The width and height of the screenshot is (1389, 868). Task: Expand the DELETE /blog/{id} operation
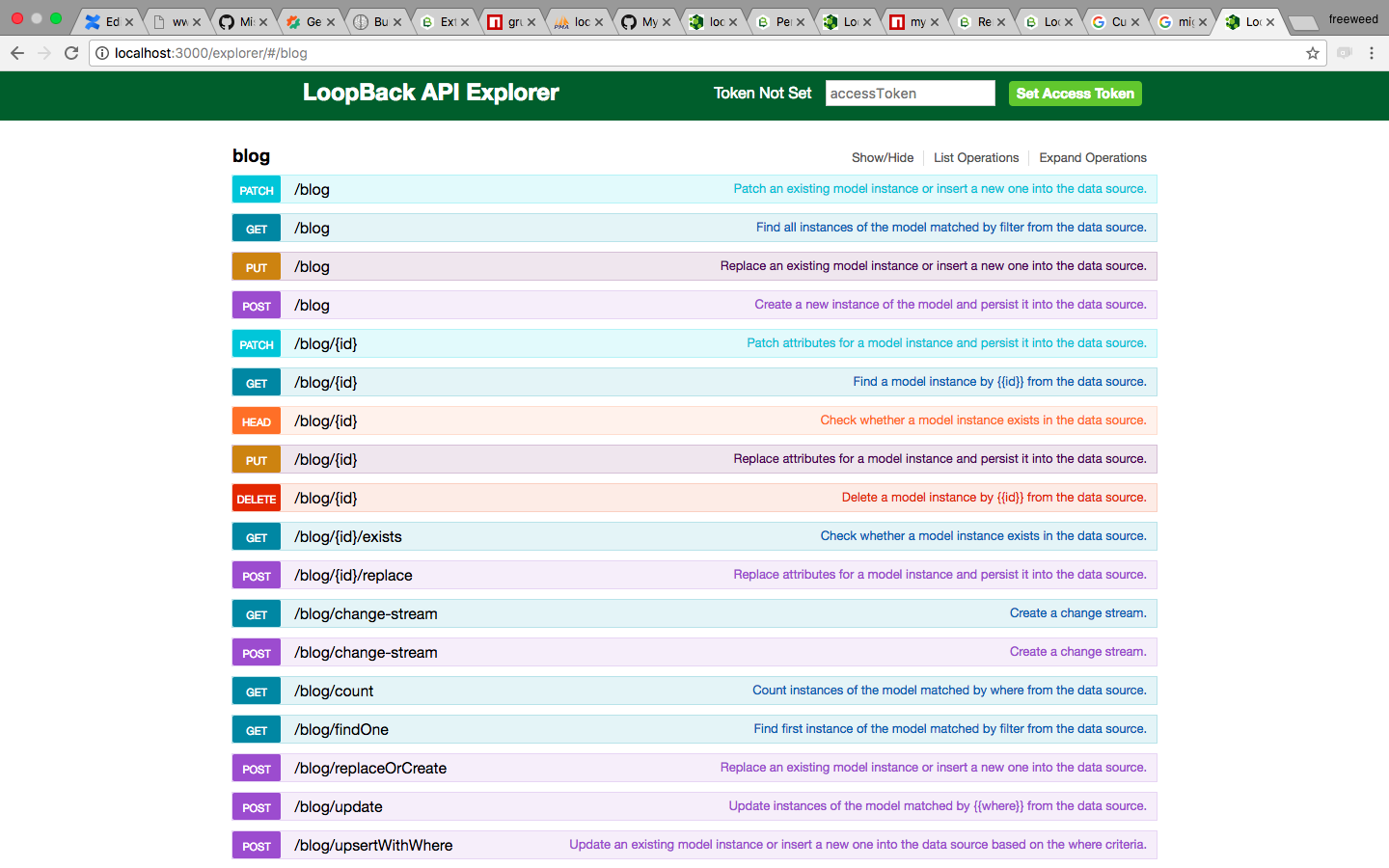694,498
